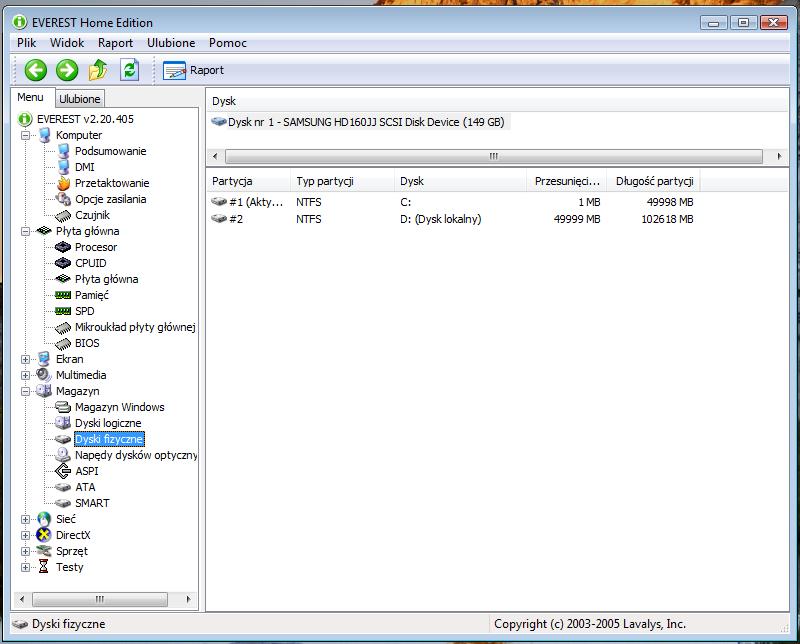Click the top Dysk list header

tap(497, 101)
